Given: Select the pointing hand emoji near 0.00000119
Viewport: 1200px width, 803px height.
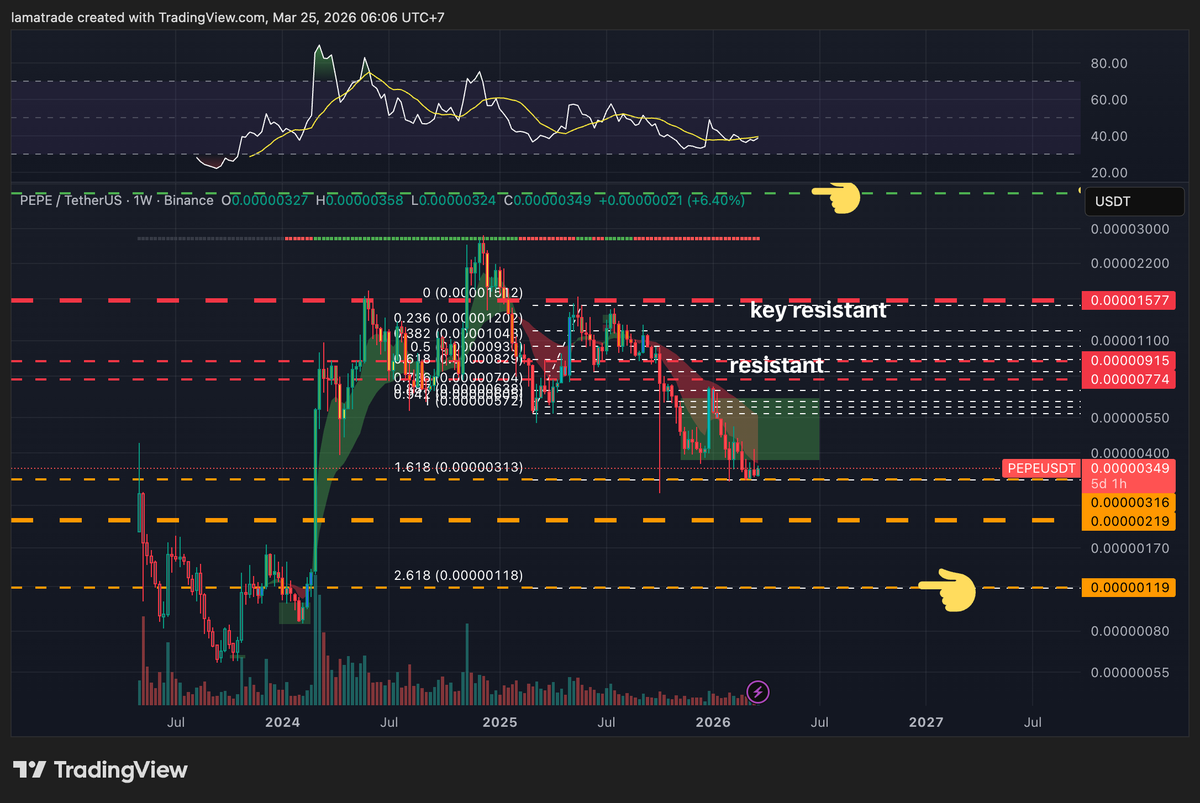Looking at the screenshot, I should point(948,590).
